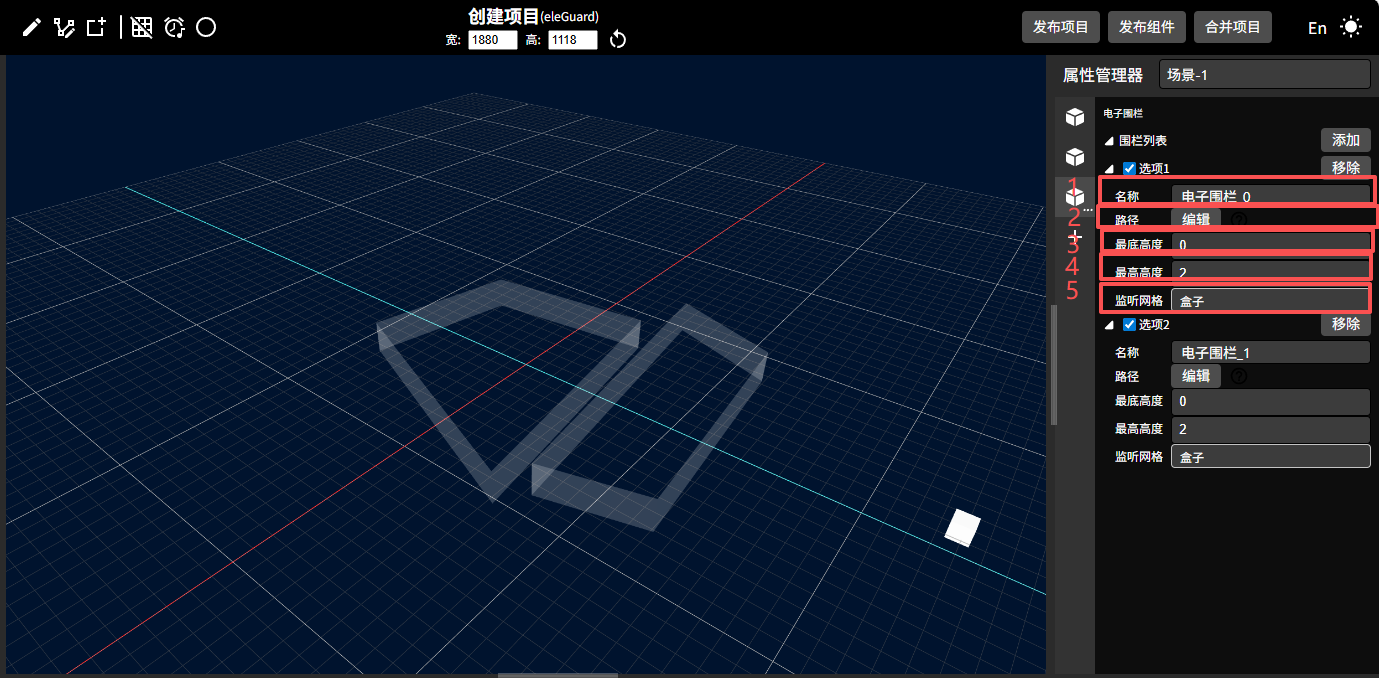Click the circle icon in top toolbar
Image resolution: width=1379 pixels, height=678 pixels.
tap(206, 27)
